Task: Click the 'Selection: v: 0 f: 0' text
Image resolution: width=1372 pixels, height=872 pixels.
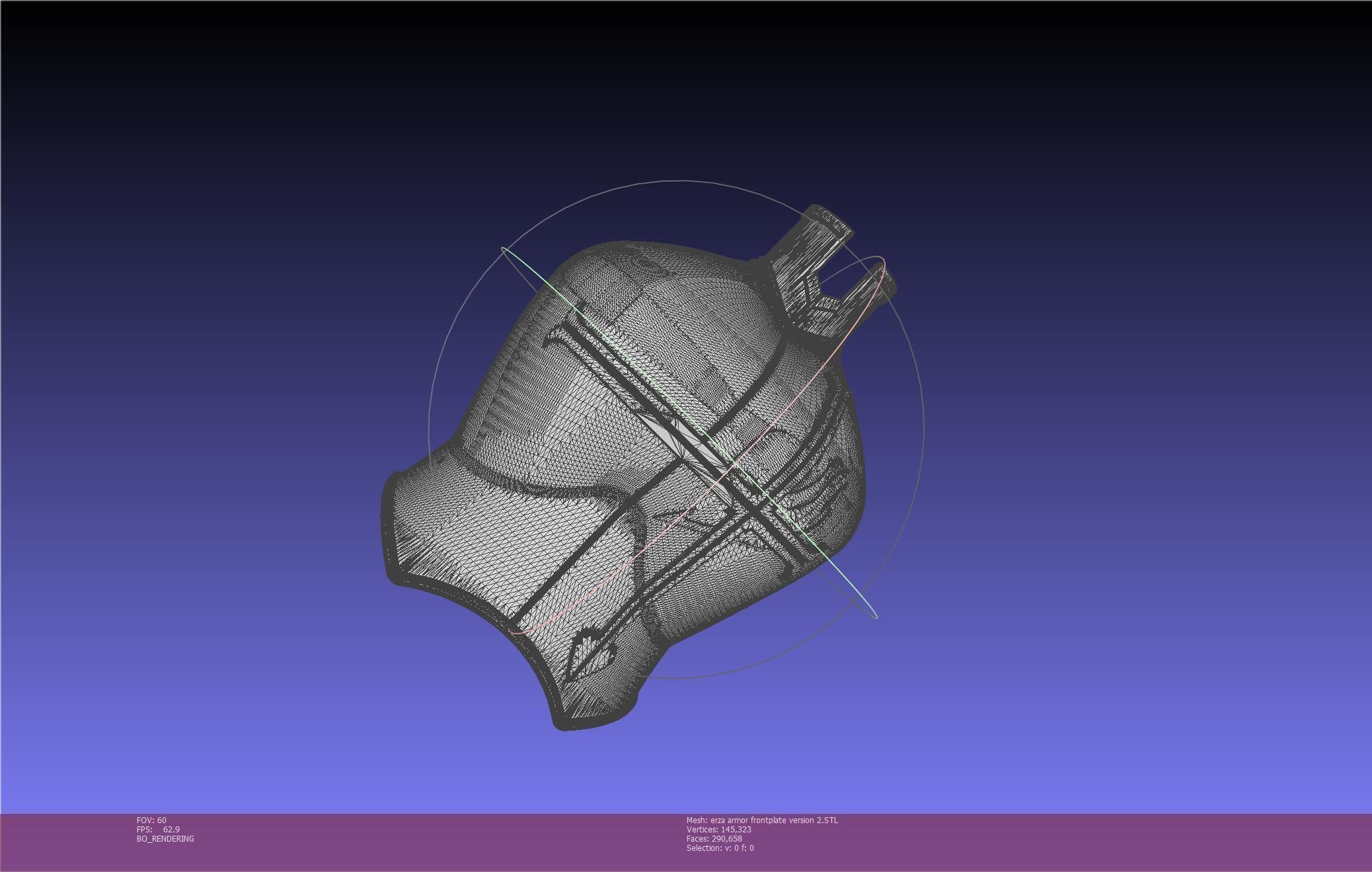Action: click(720, 848)
